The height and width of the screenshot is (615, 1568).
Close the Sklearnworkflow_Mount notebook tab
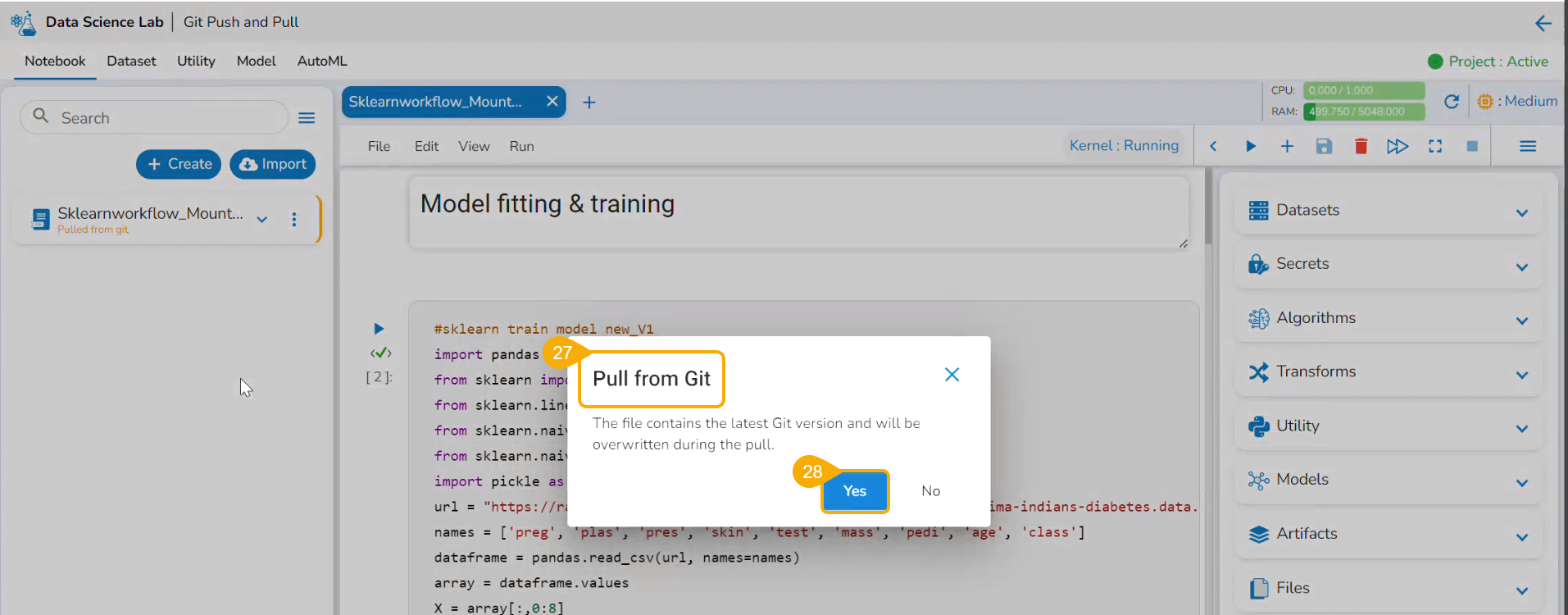(552, 102)
